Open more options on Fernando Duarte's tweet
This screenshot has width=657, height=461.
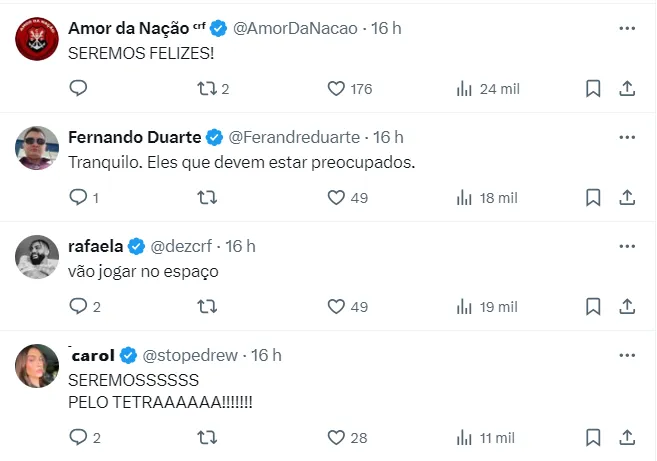627,138
